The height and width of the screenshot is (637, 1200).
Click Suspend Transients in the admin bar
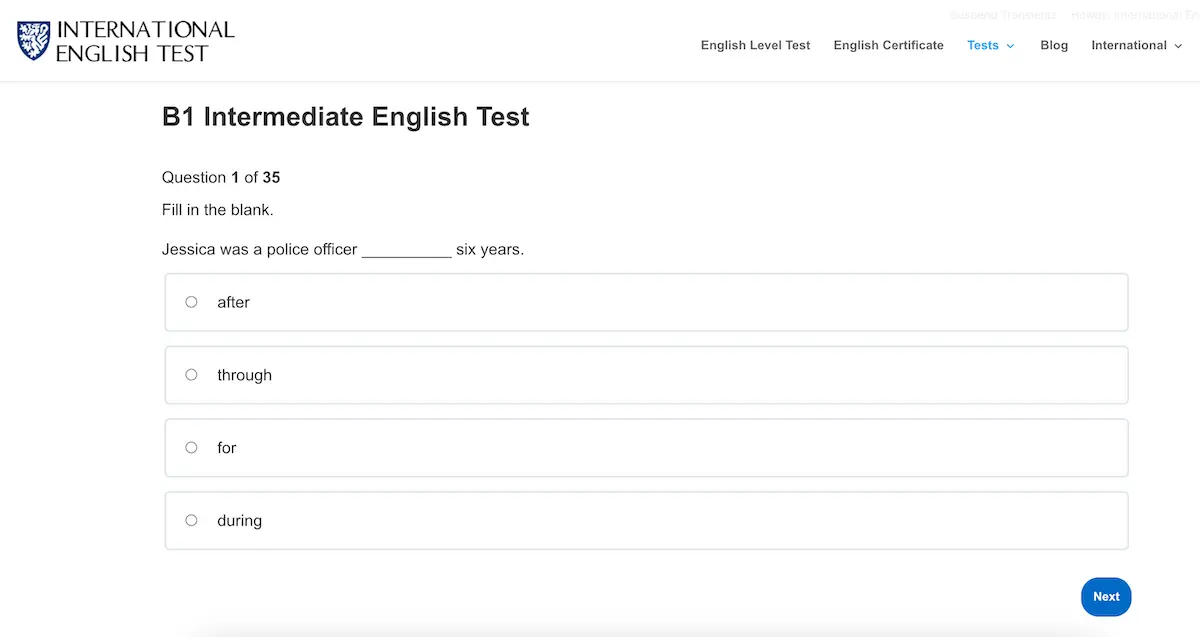pos(1002,15)
